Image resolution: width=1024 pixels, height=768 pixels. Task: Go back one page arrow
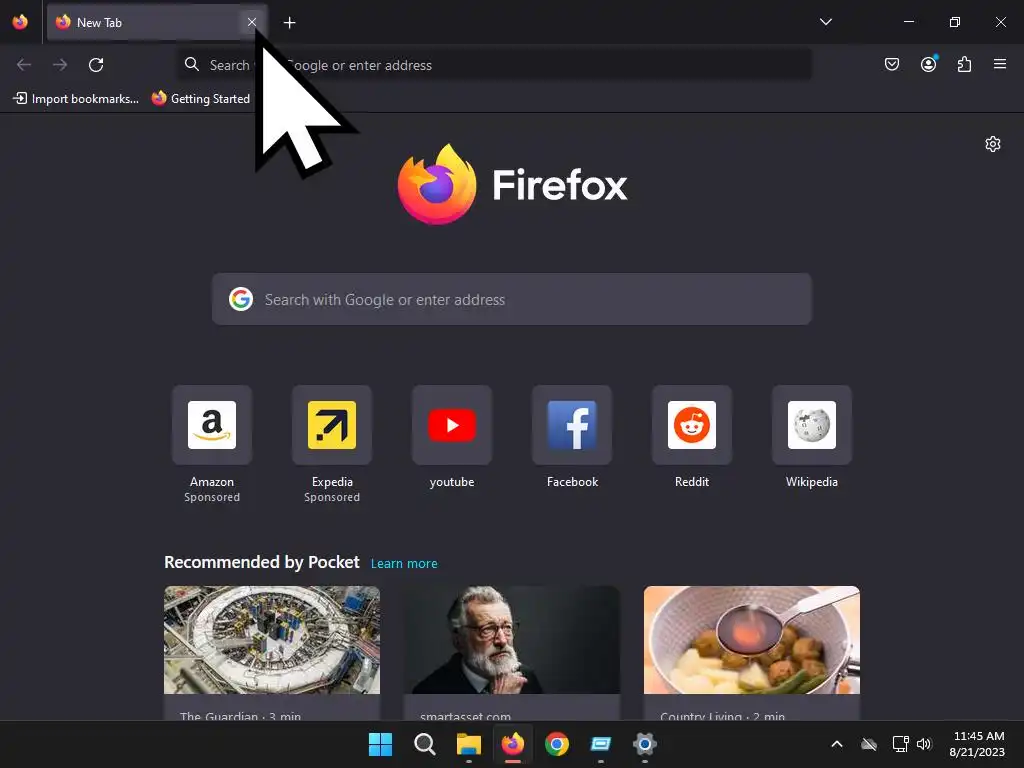24,65
